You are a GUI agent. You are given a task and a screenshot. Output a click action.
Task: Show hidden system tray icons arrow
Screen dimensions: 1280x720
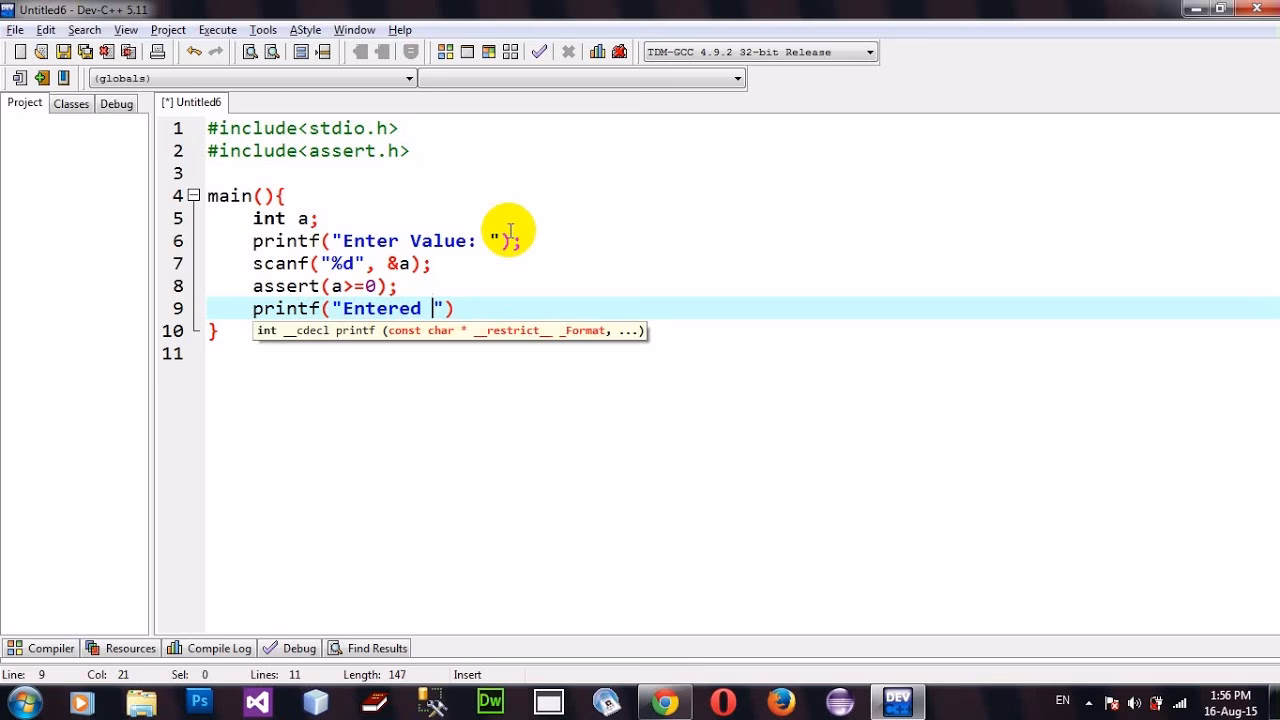coord(1089,702)
